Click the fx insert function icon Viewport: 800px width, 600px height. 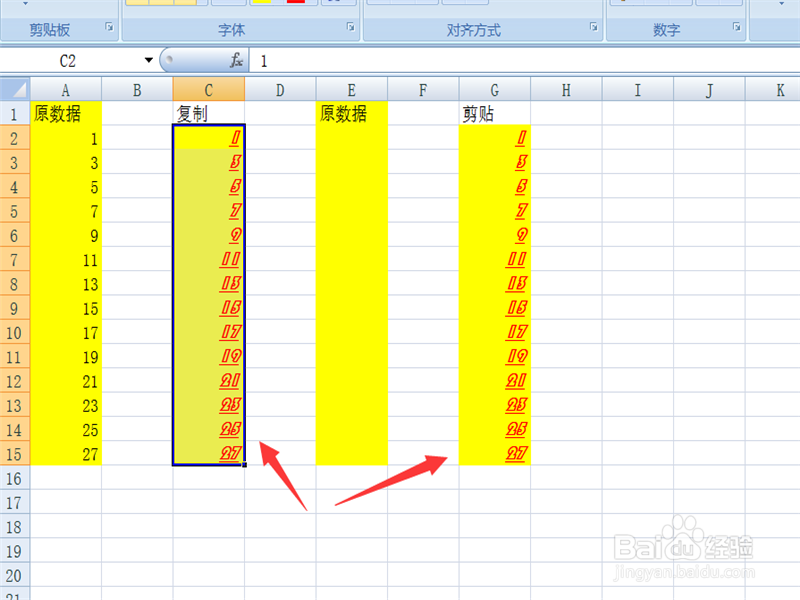pos(236,60)
